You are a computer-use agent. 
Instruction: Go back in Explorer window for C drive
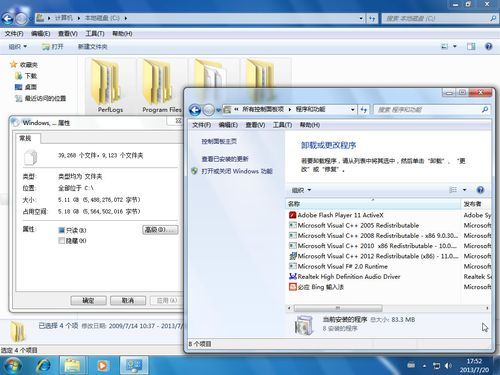[8, 18]
